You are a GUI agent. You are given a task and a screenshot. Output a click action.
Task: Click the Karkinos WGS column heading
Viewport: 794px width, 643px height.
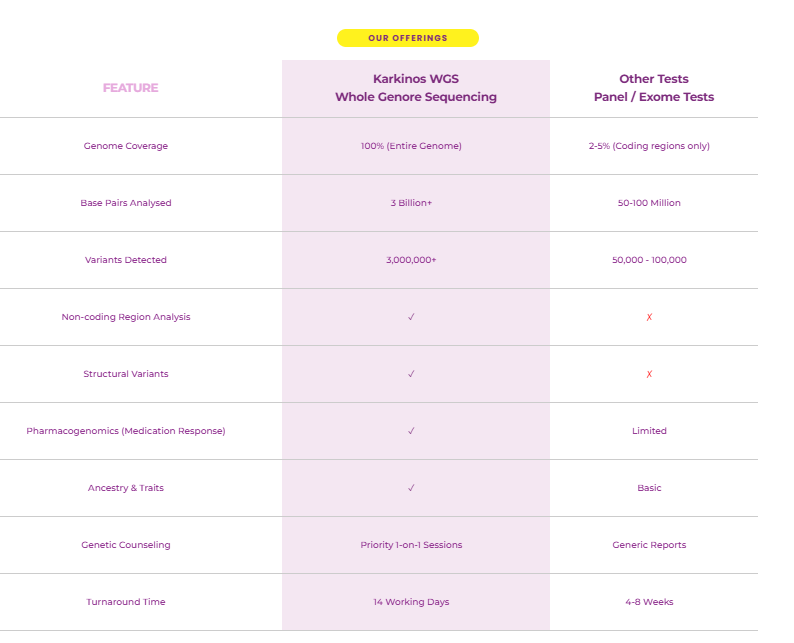[415, 88]
